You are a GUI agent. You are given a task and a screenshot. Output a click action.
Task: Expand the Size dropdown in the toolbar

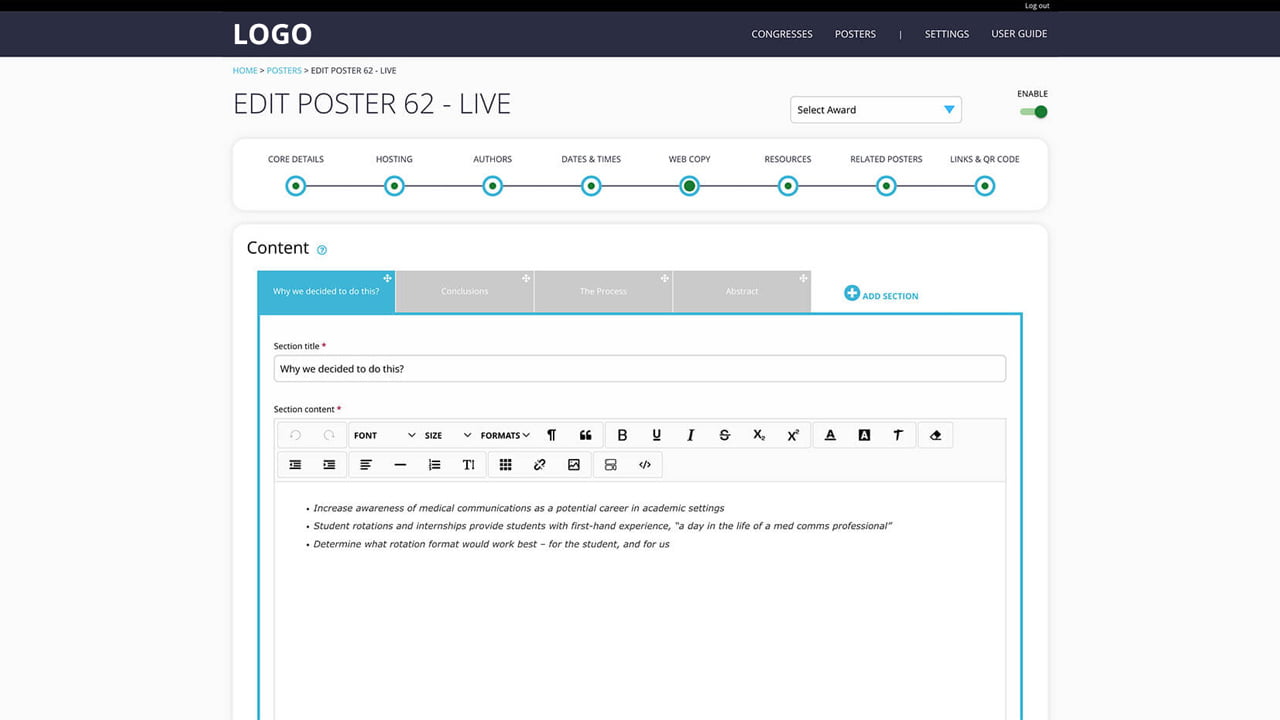(447, 435)
